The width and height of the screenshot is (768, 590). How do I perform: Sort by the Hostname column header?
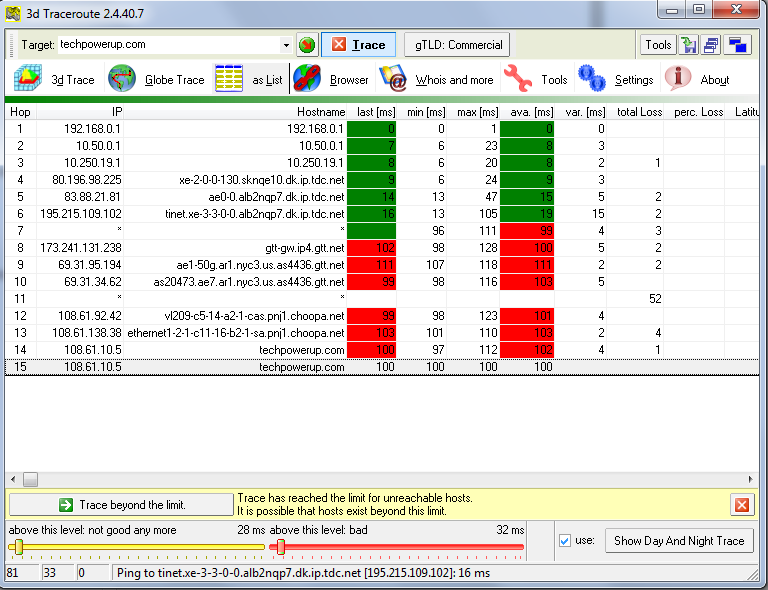(x=235, y=112)
